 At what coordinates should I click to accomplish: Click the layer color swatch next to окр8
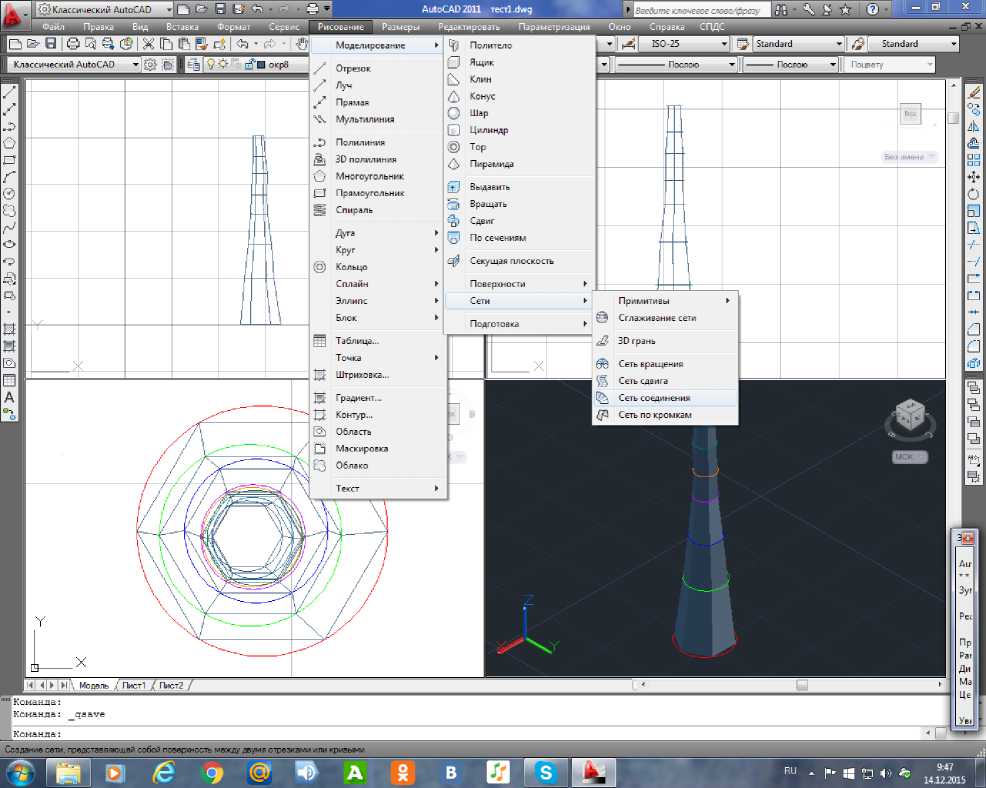[x=260, y=65]
